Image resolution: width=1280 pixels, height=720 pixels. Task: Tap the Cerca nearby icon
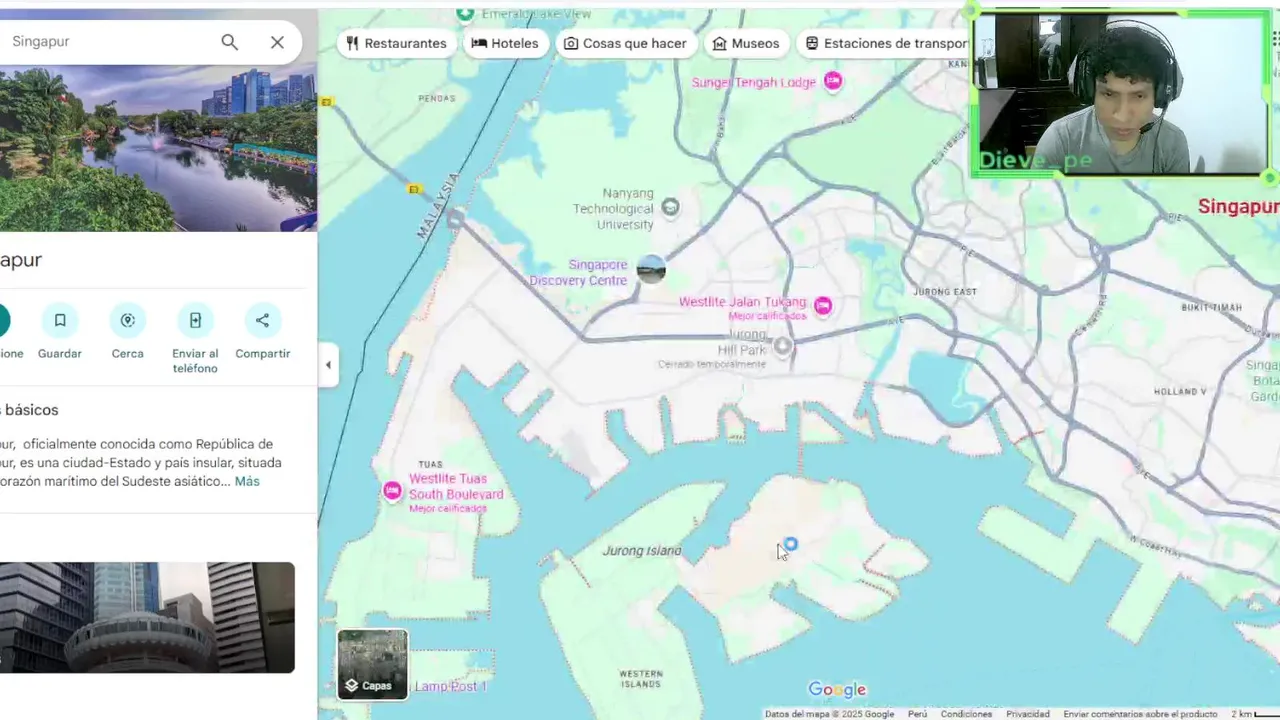tap(127, 320)
